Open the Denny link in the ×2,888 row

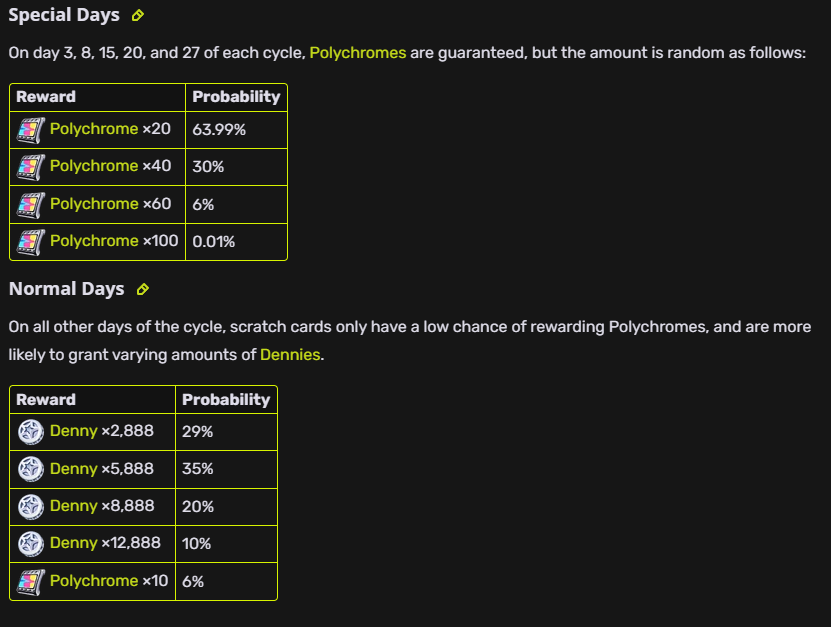[x=73, y=431]
